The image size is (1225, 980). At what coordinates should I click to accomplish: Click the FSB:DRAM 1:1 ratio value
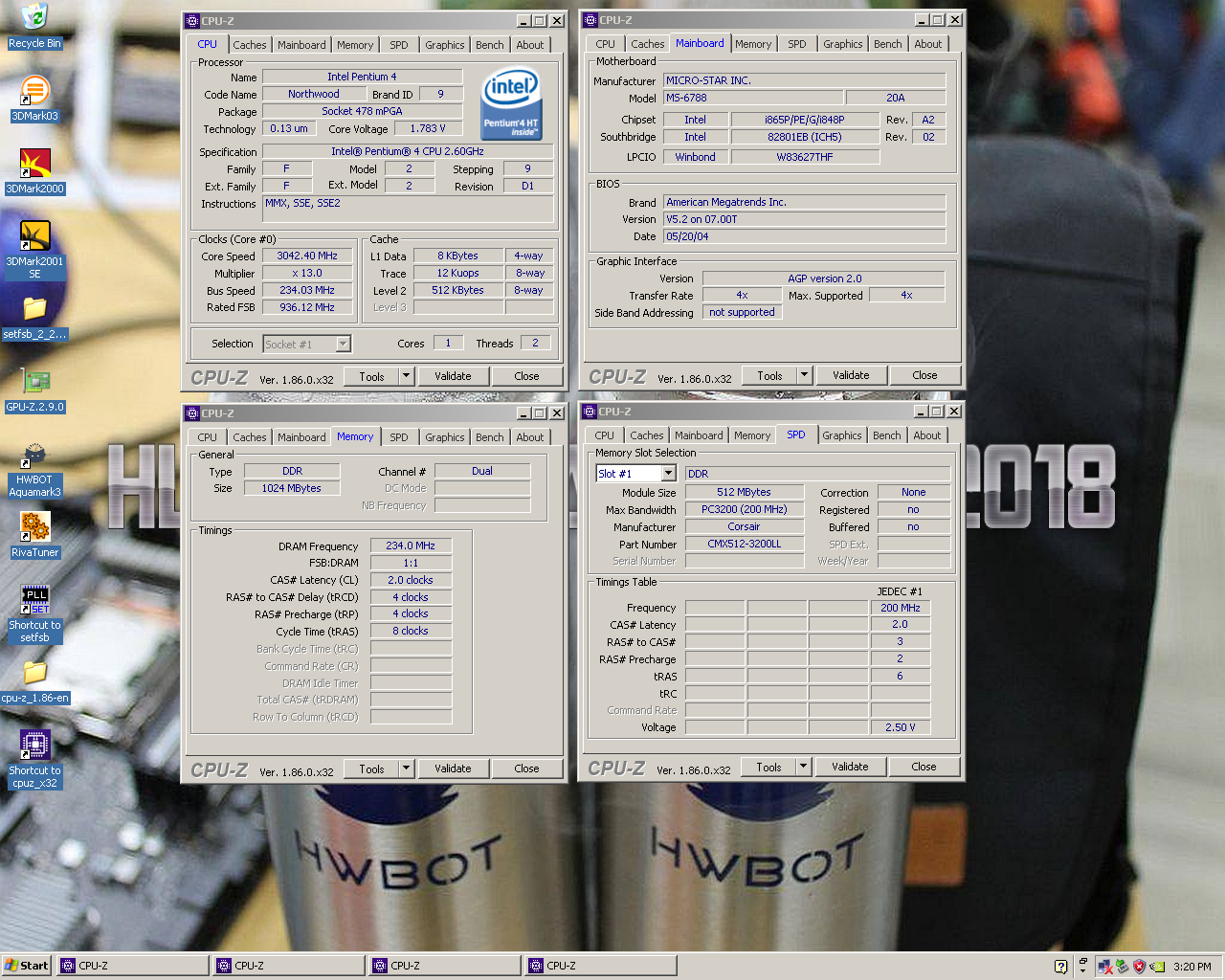click(411, 563)
